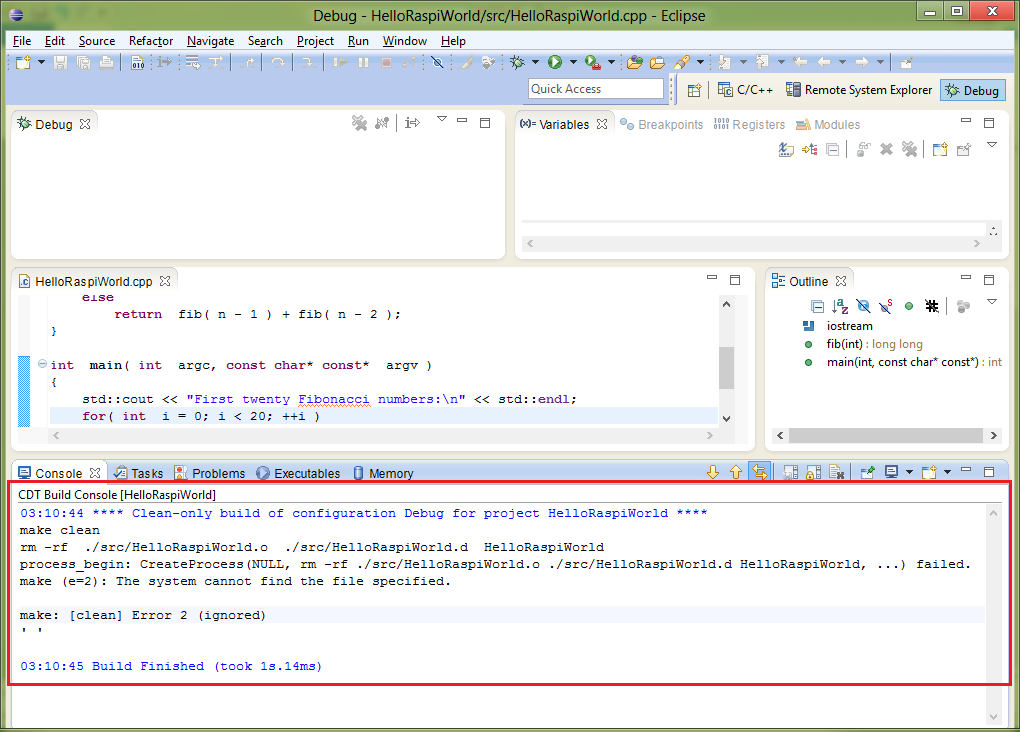Open the Project menu
This screenshot has height=732, width=1020.
[315, 40]
